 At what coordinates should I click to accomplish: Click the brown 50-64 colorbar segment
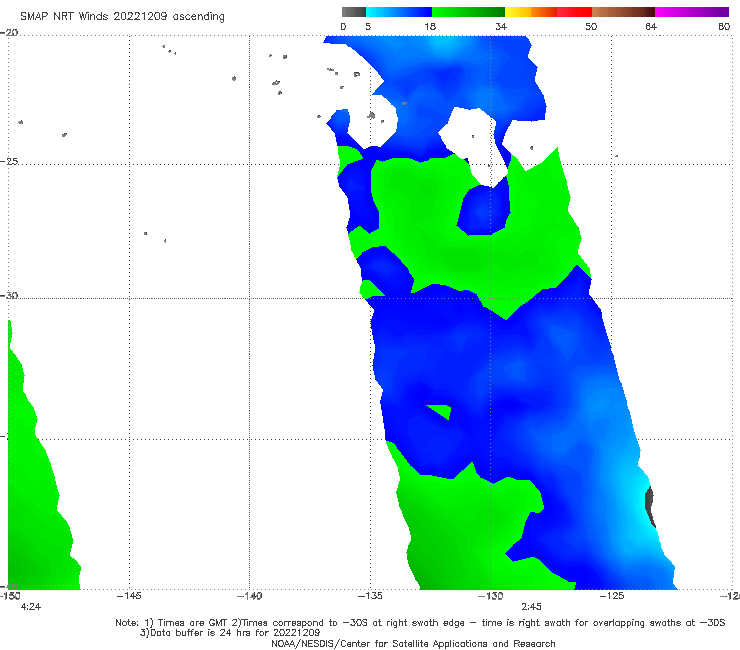click(623, 12)
